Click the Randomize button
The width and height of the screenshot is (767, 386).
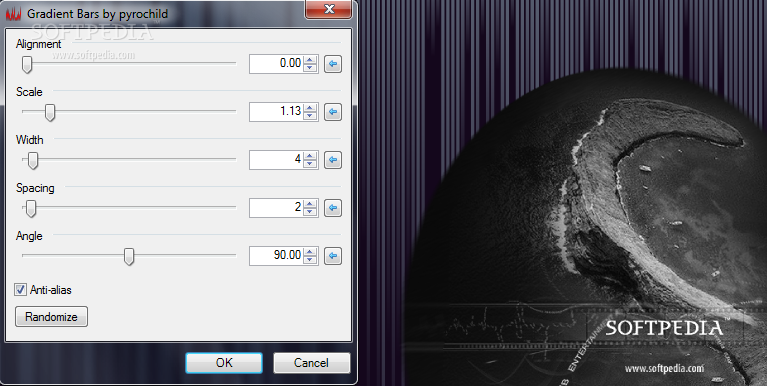(x=51, y=317)
